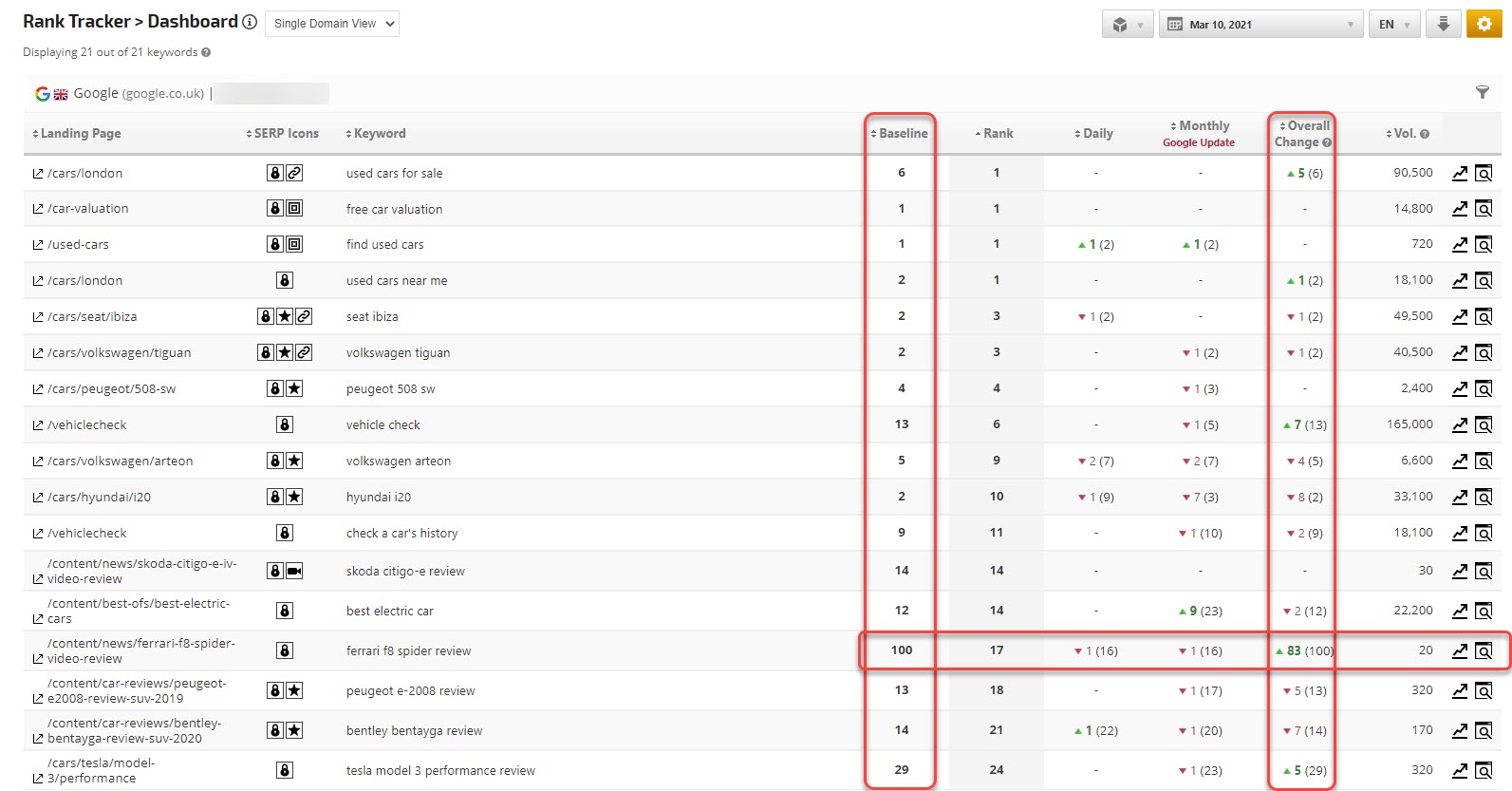
Task: Open the Single Domain View dropdown
Action: click(331, 24)
